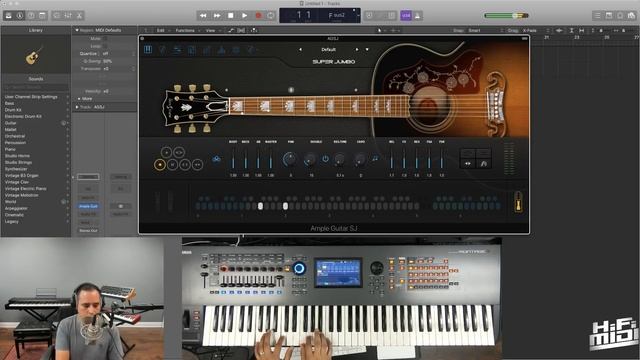The width and height of the screenshot is (640, 360).
Task: Select the highlighted orange circular mic mode button
Action: pos(160,164)
